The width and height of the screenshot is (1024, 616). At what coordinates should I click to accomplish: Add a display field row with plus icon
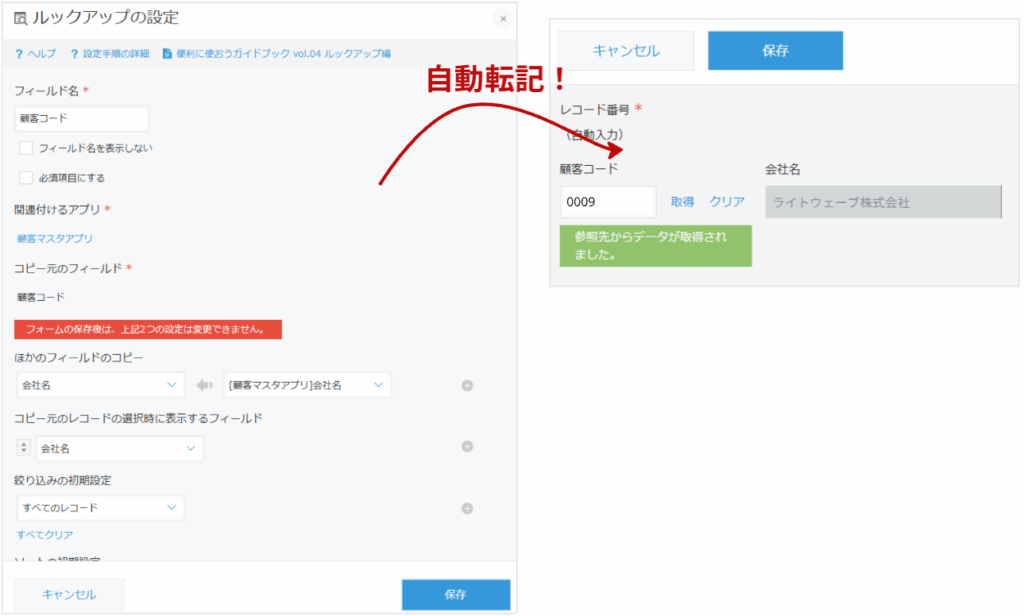click(467, 447)
